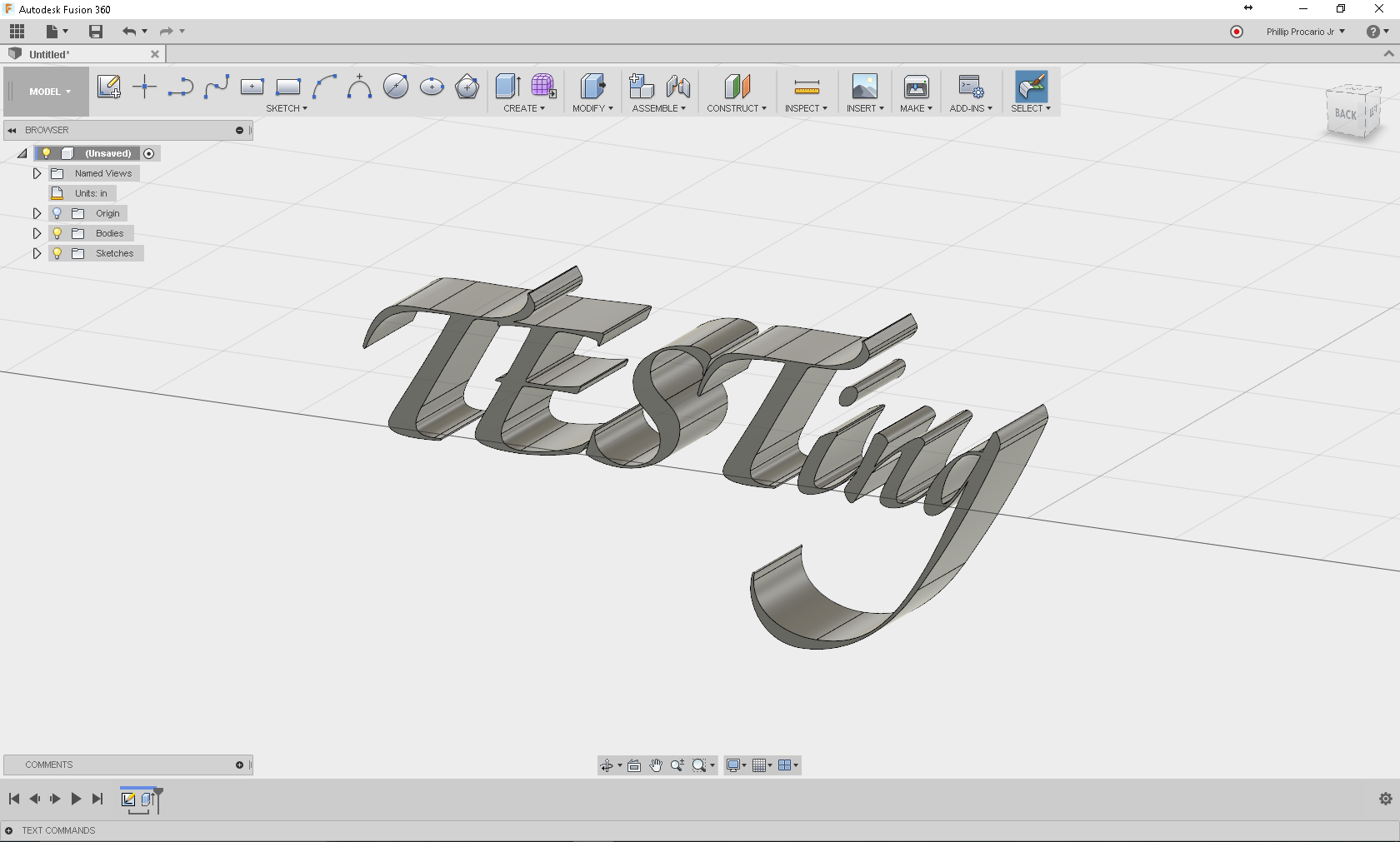
Task: Open the timeline settings gear
Action: pos(1385,799)
